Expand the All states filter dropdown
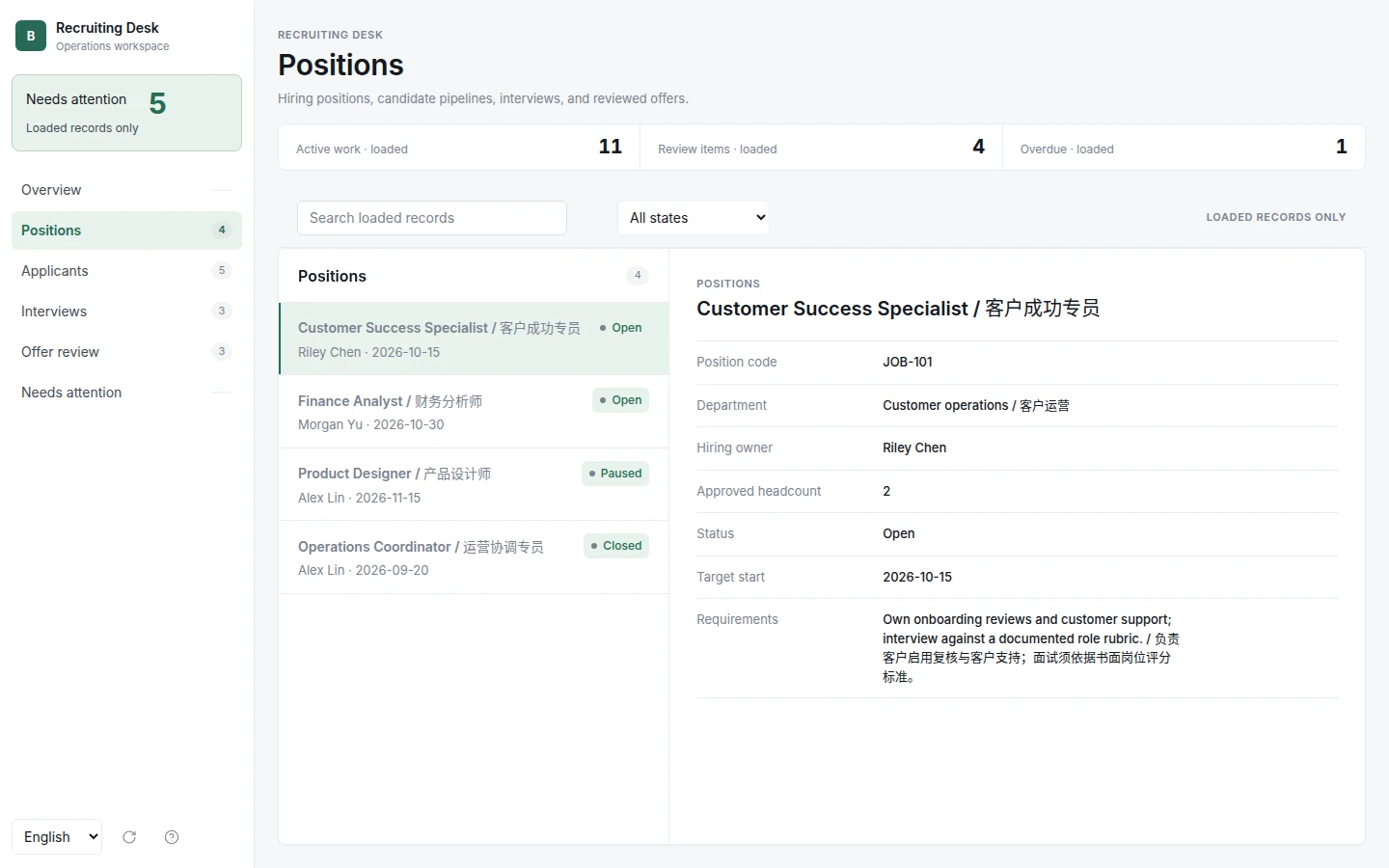This screenshot has width=1389, height=868. click(694, 218)
